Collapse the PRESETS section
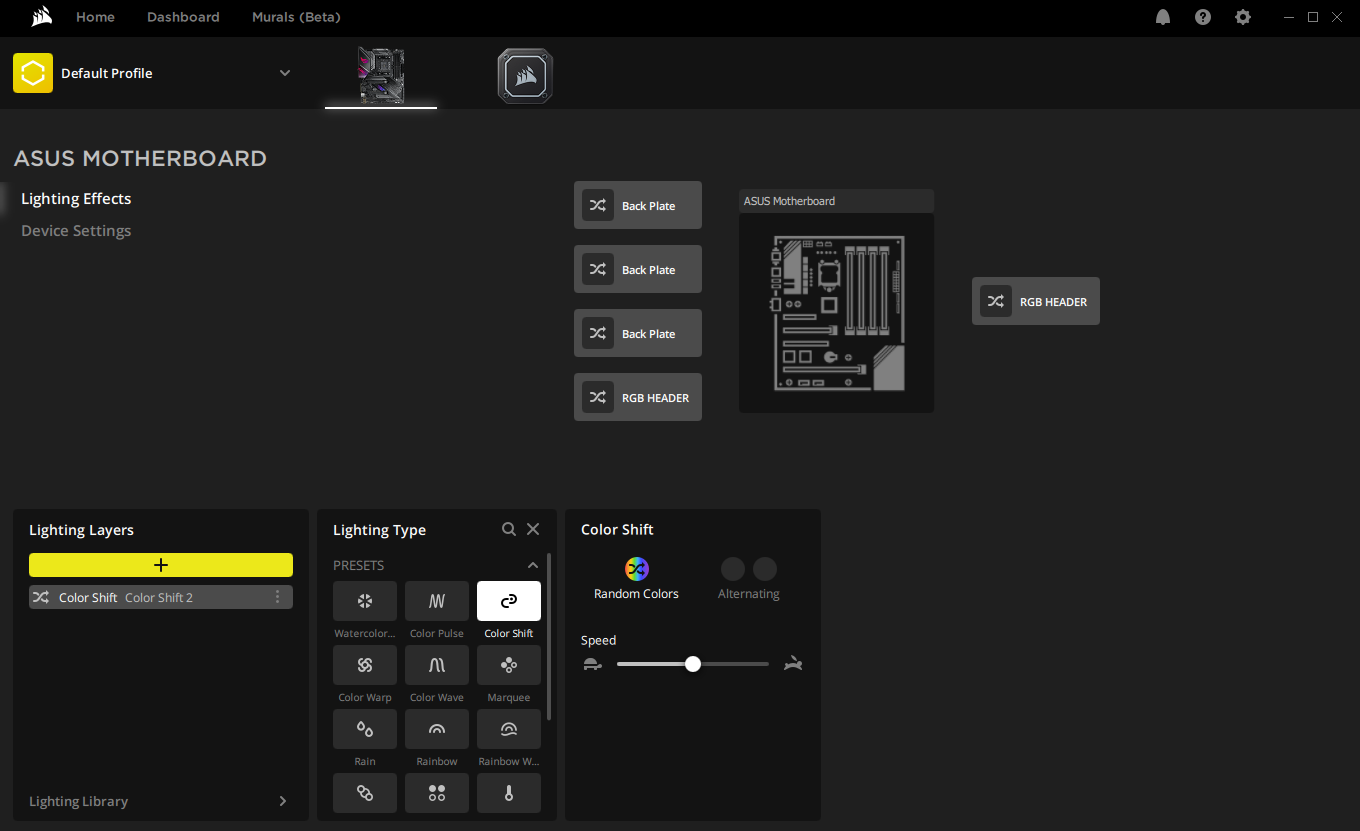The image size is (1360, 831). click(533, 565)
